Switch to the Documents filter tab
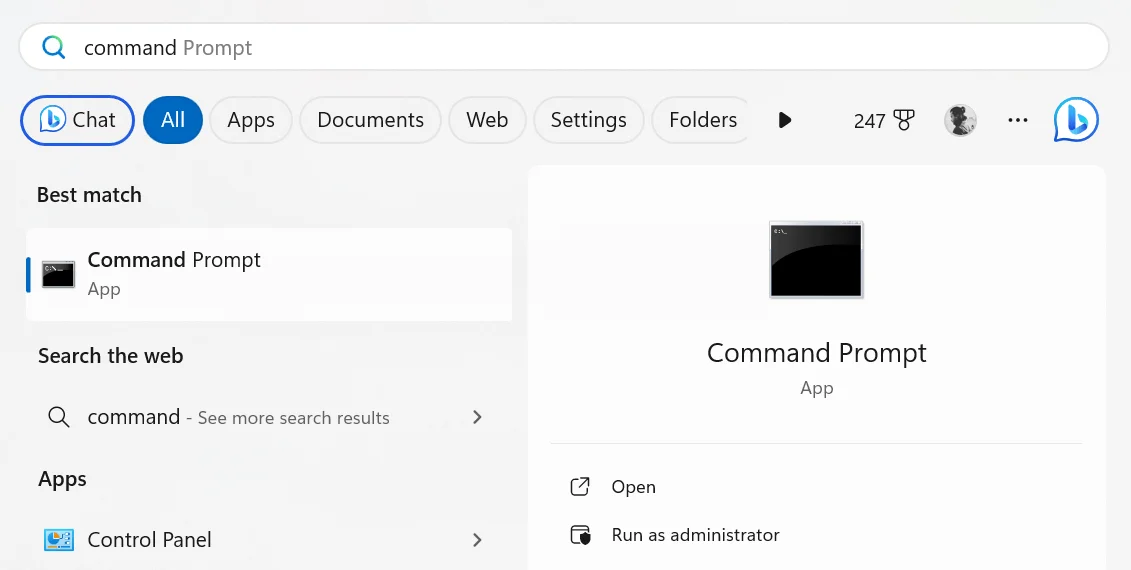The image size is (1131, 570). click(x=371, y=120)
